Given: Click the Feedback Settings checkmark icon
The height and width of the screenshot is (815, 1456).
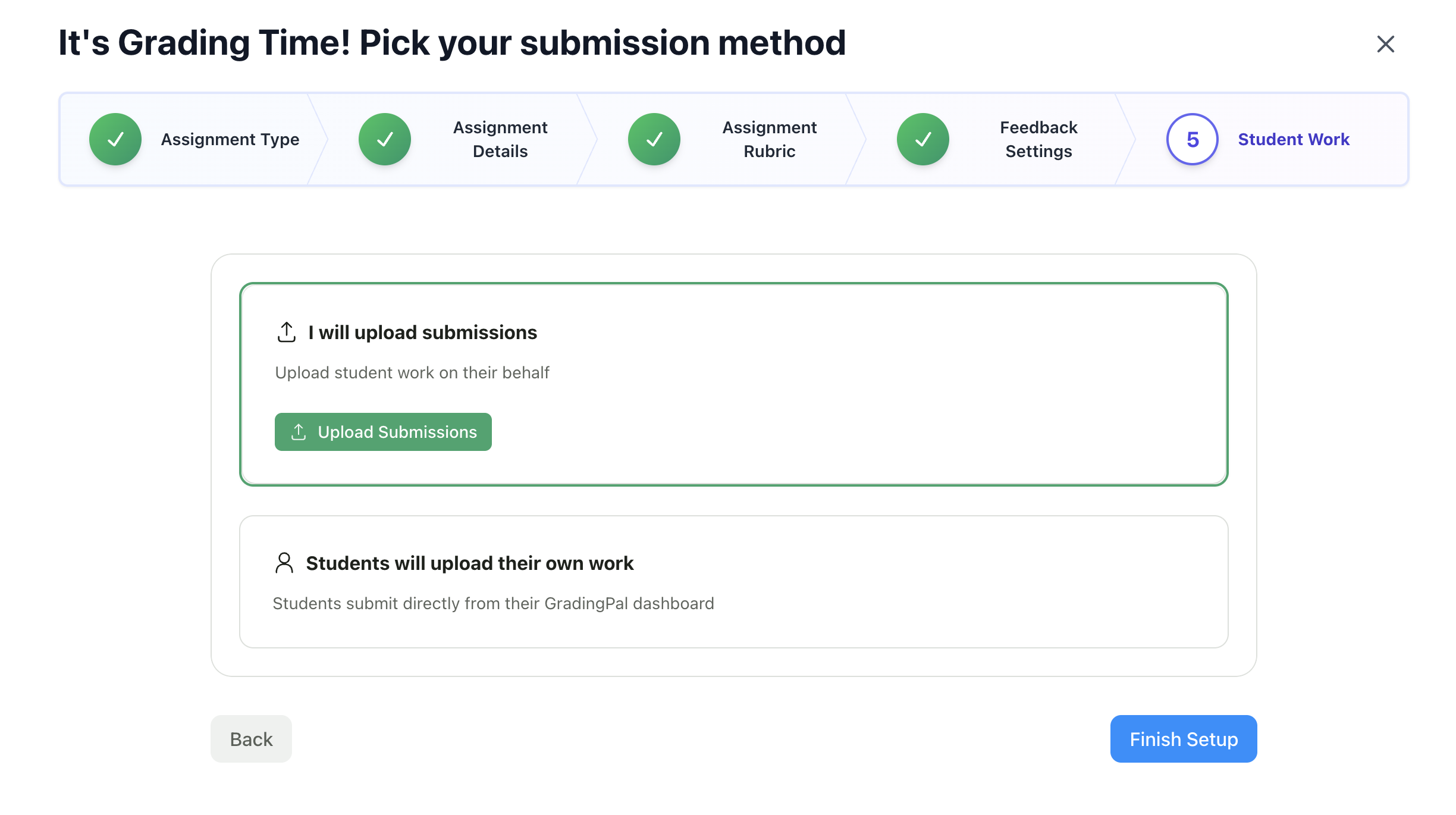Looking at the screenshot, I should pos(922,139).
